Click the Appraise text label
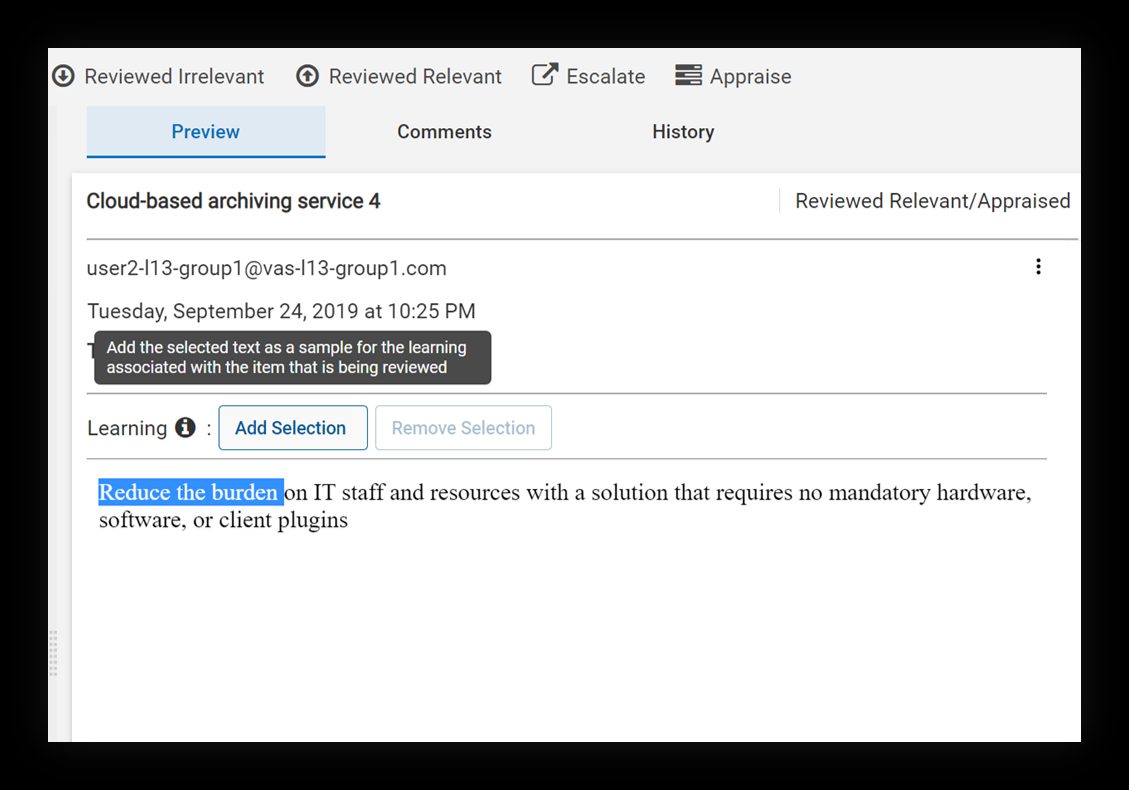 750,77
